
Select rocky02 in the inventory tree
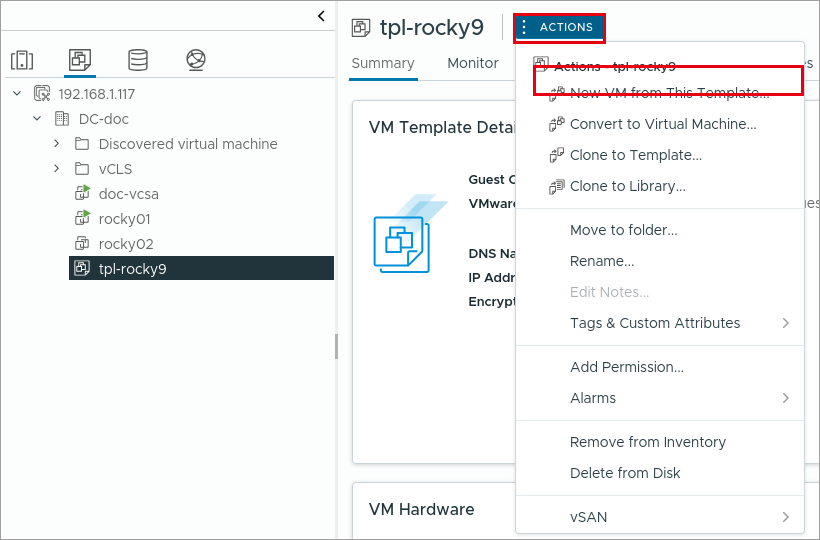pos(126,244)
